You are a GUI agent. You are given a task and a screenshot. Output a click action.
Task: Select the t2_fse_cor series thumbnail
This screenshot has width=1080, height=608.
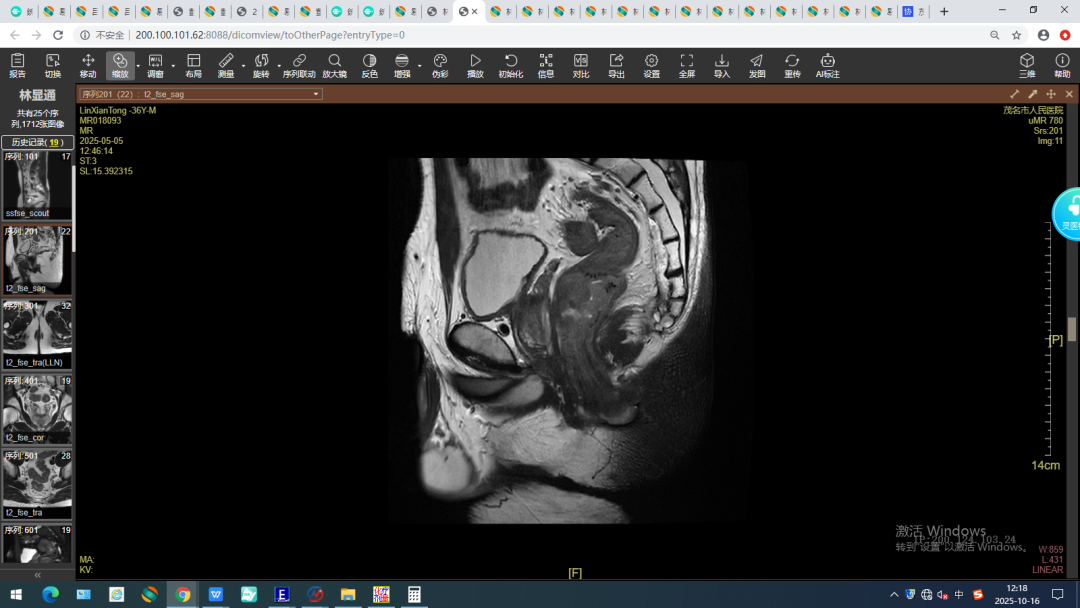click(37, 409)
